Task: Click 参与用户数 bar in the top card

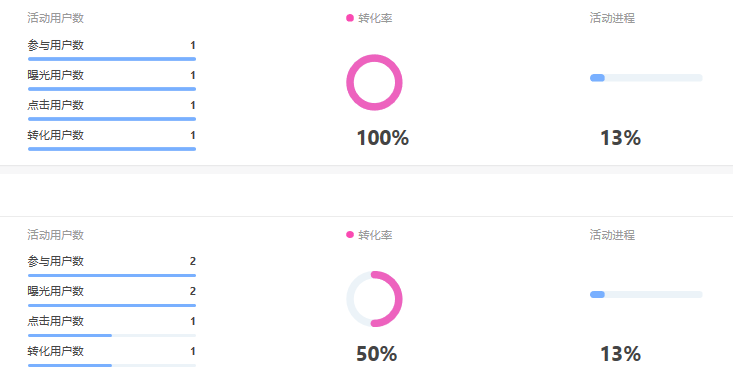Action: pos(112,59)
